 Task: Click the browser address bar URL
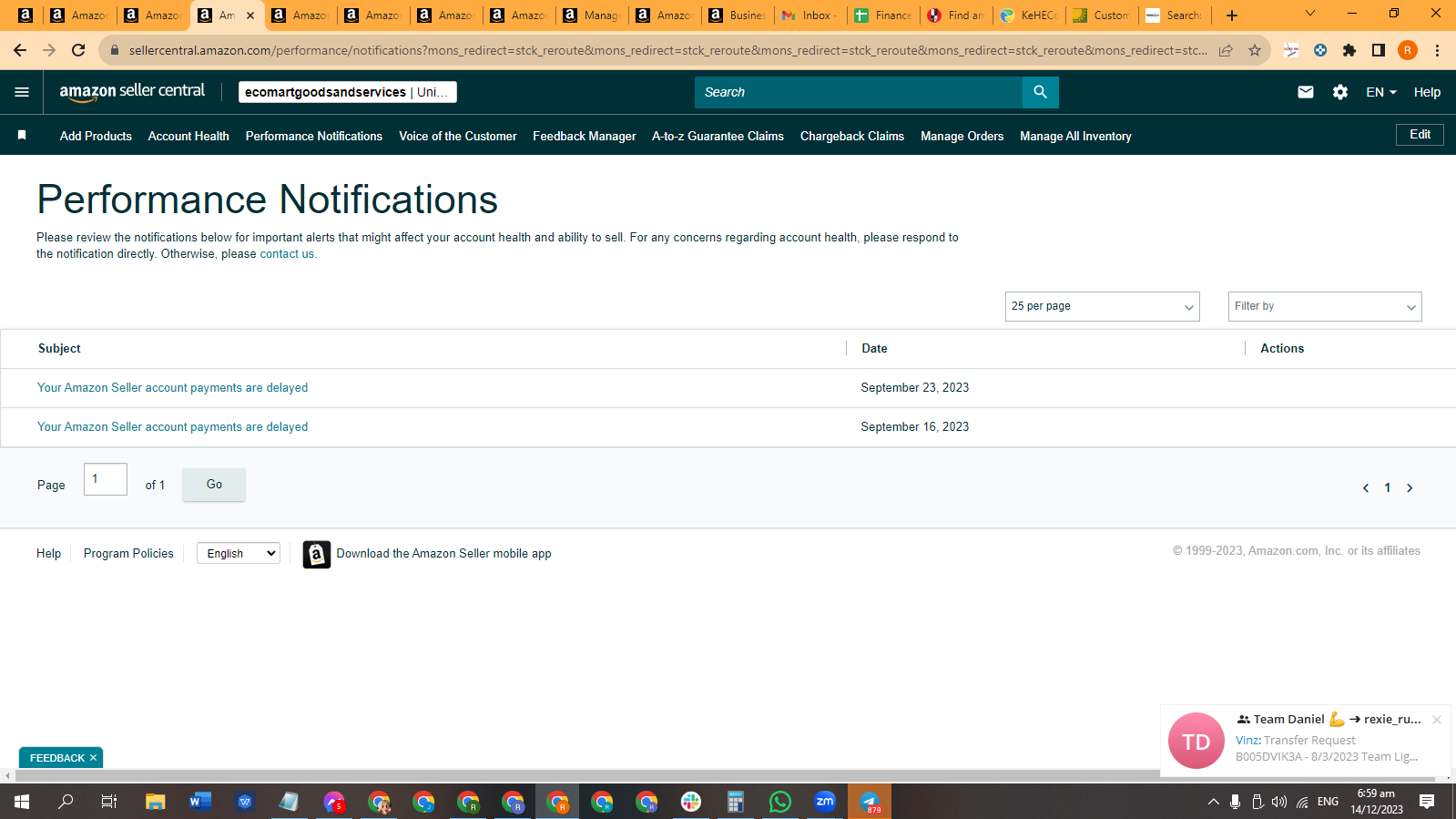667,50
